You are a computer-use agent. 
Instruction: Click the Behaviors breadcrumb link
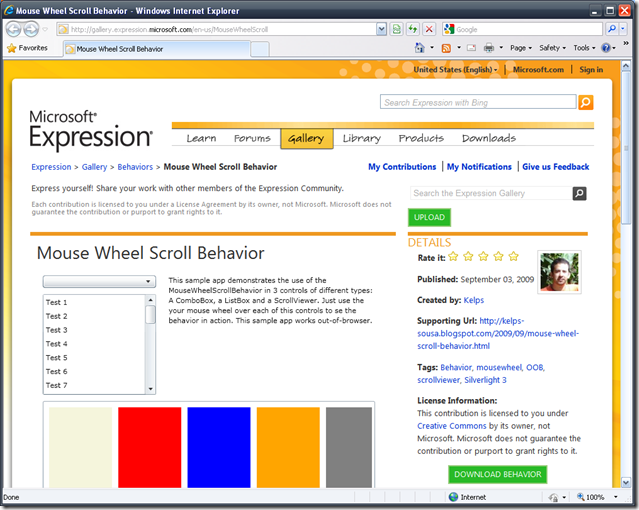pos(135,167)
